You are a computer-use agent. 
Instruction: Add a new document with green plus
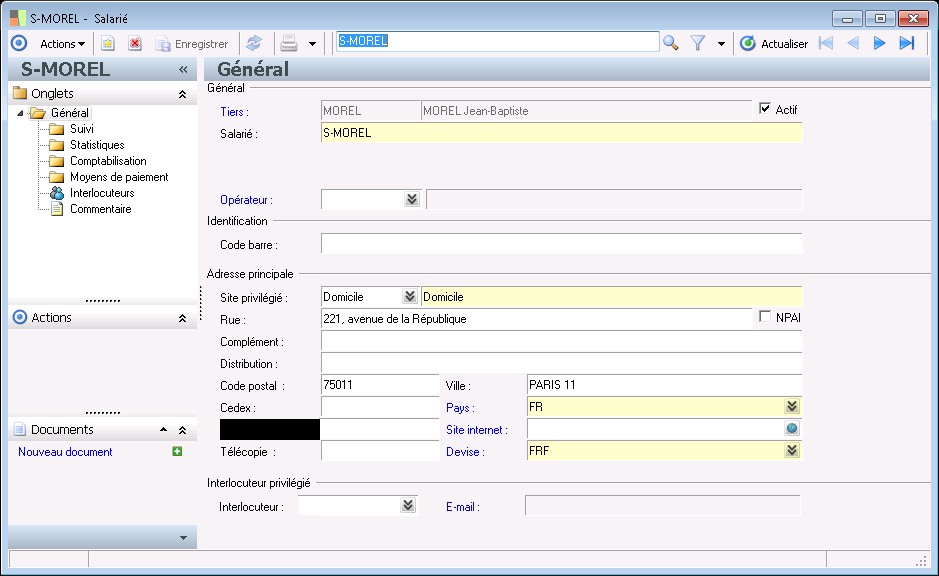click(177, 452)
